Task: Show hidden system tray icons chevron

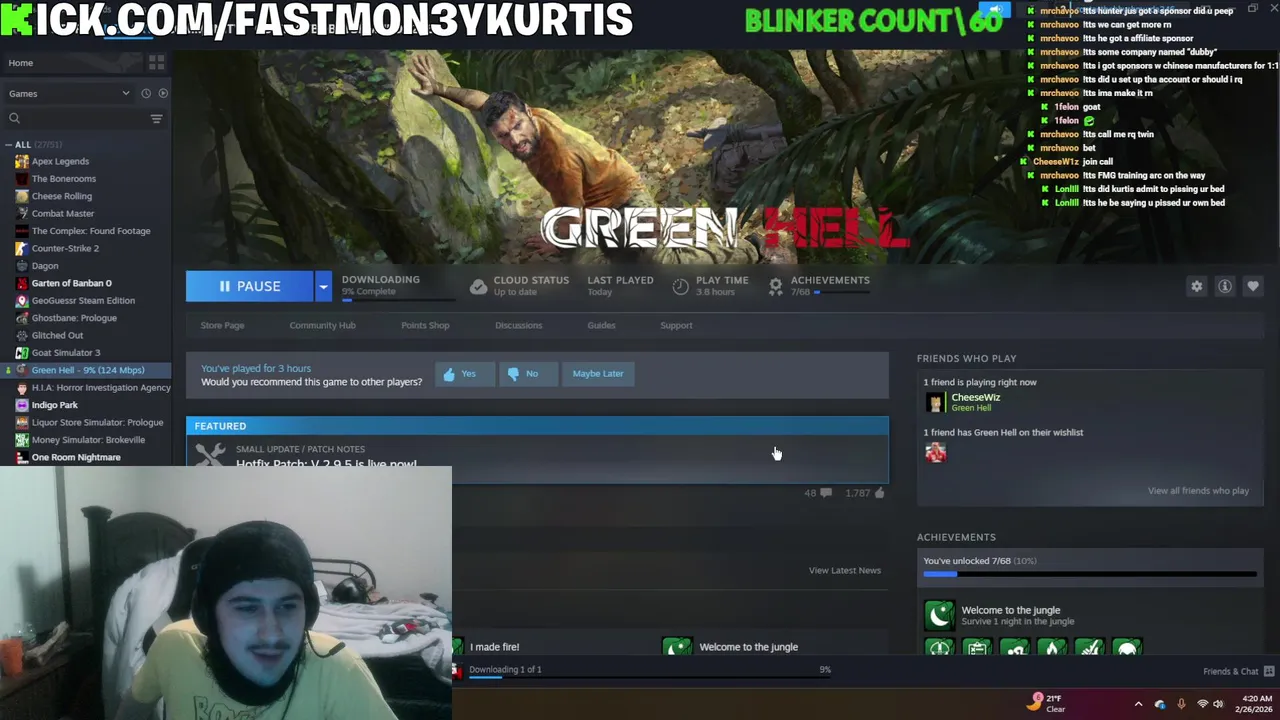Action: (x=1138, y=704)
